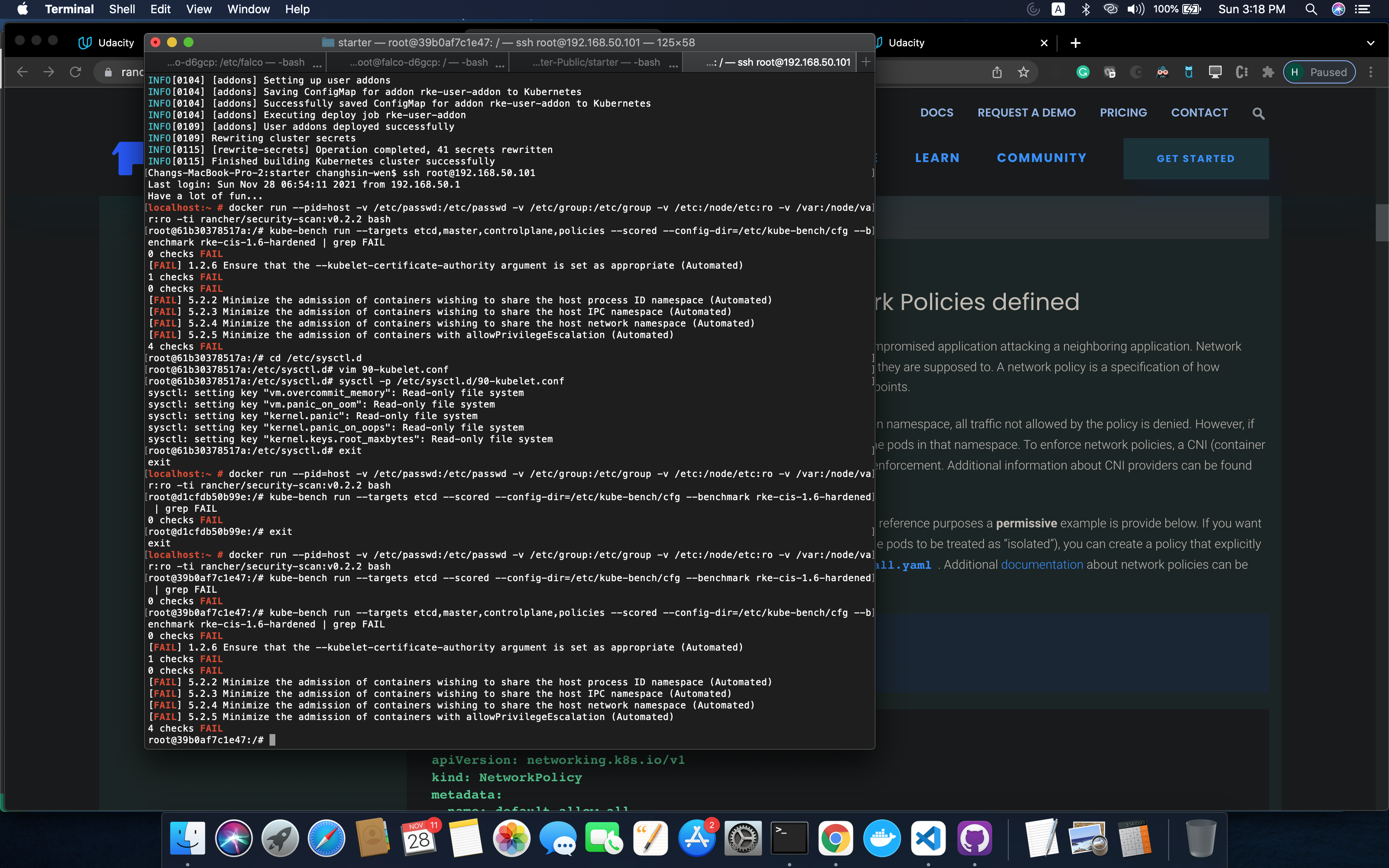Click the Chrome bookmark star icon
Viewport: 1389px width, 868px height.
click(x=1024, y=72)
